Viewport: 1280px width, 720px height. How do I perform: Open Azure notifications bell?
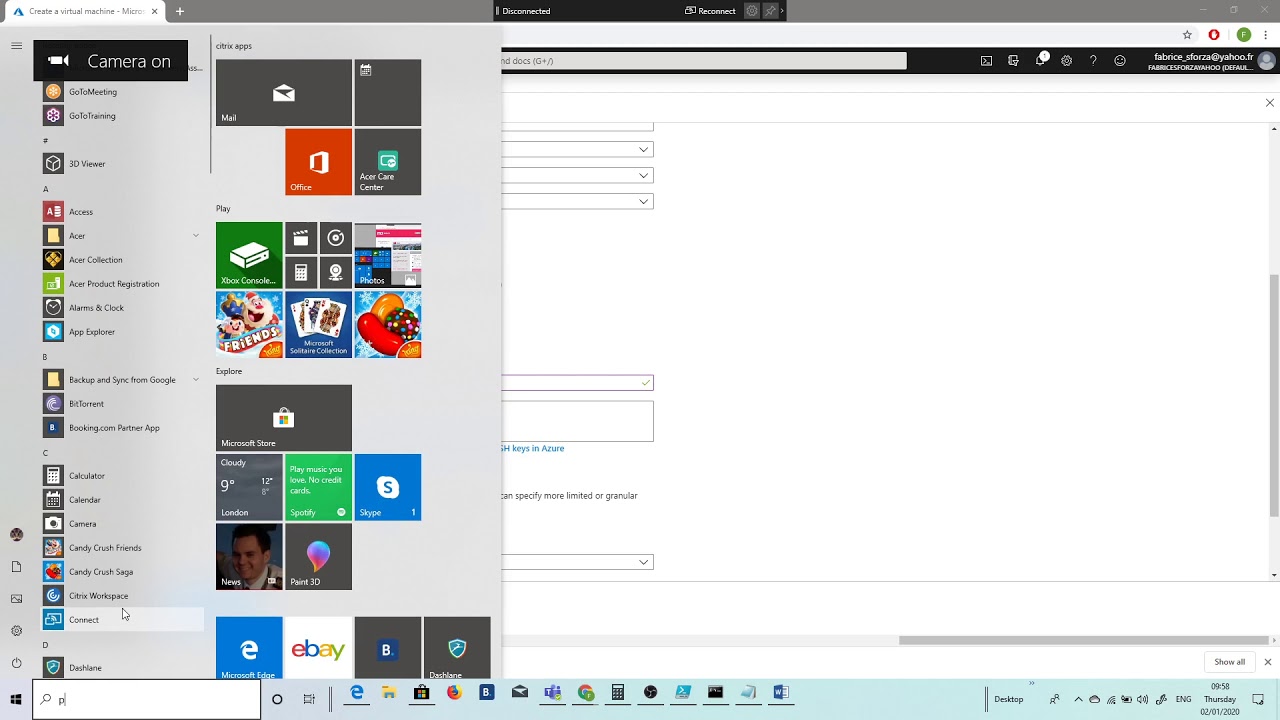click(x=1041, y=61)
